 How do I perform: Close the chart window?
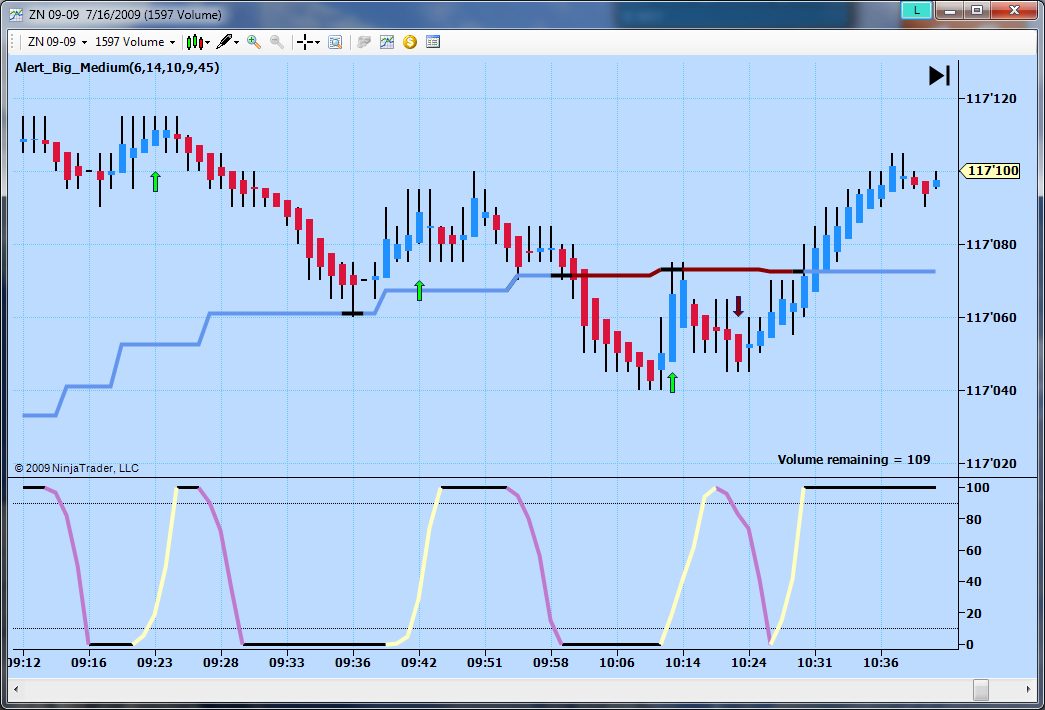click(x=1014, y=10)
